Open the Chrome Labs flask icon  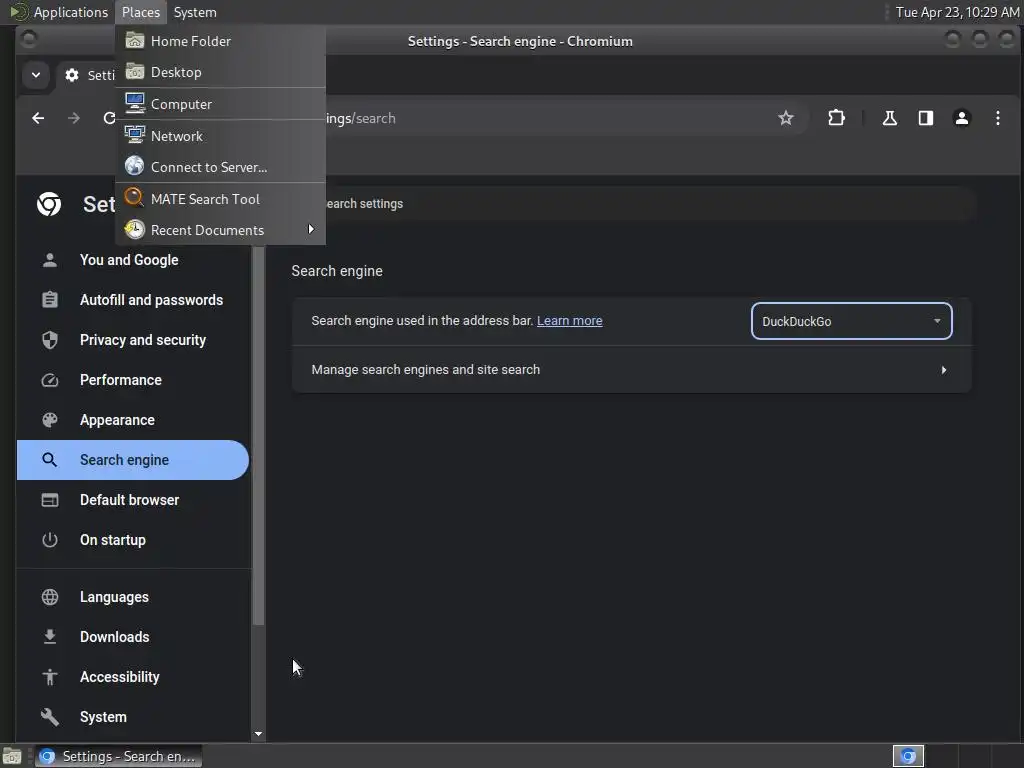tap(889, 118)
